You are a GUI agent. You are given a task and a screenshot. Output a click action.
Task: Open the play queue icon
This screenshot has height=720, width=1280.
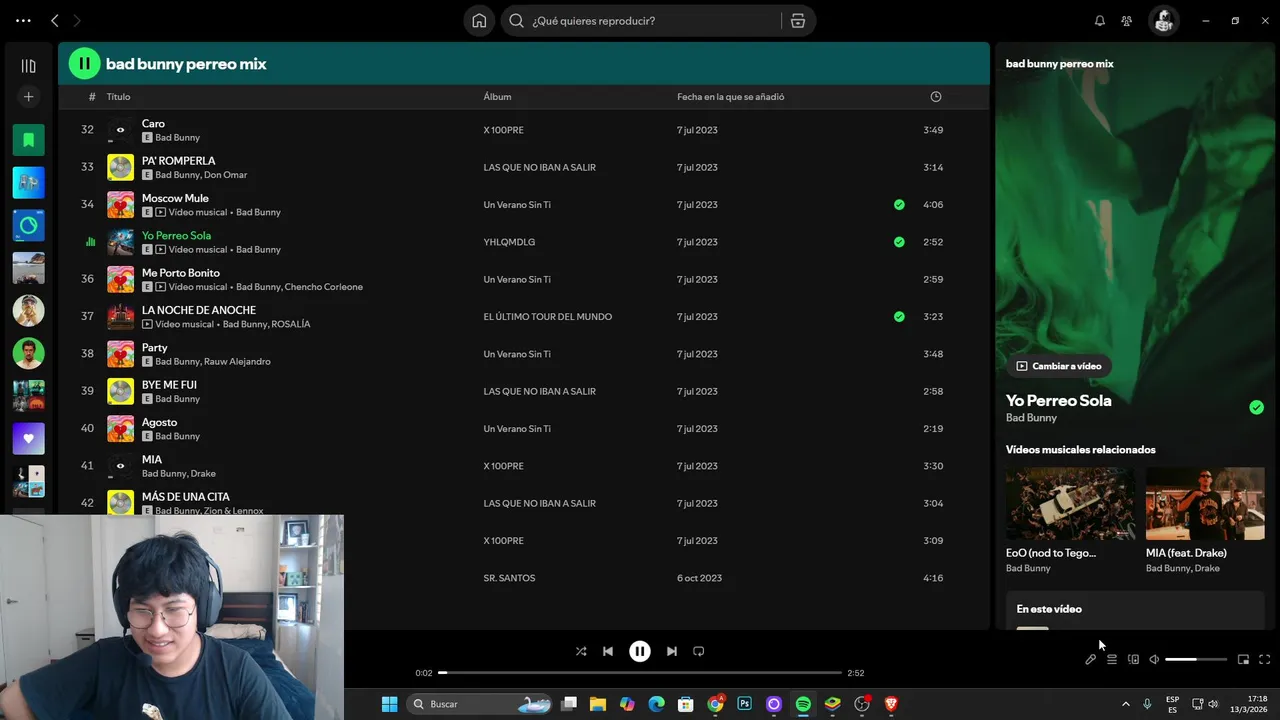pyautogui.click(x=1112, y=660)
